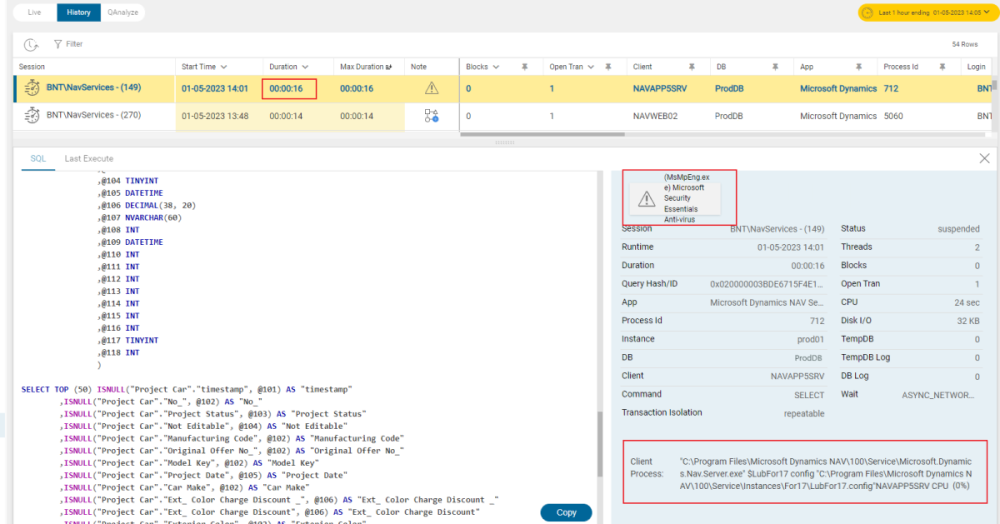Click client NAVAPP5SRV in the highlighted row
The width and height of the screenshot is (1000, 524).
(660, 89)
